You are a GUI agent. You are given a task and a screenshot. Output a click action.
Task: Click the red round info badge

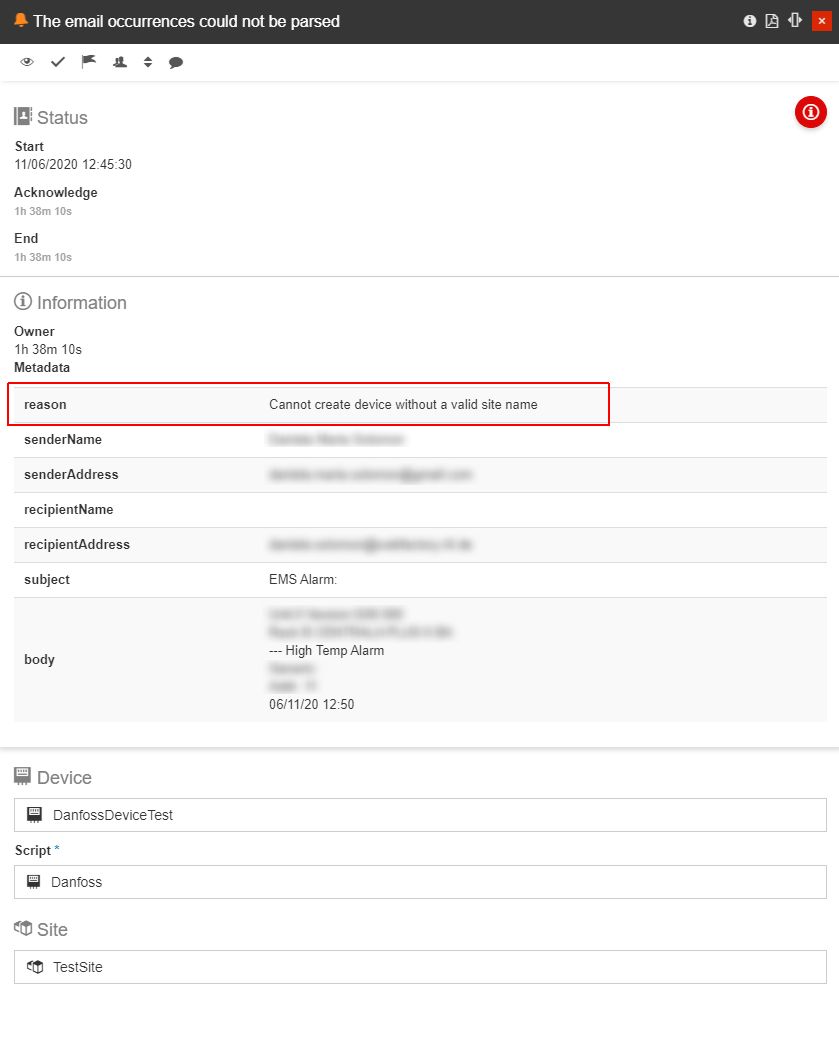(x=810, y=112)
